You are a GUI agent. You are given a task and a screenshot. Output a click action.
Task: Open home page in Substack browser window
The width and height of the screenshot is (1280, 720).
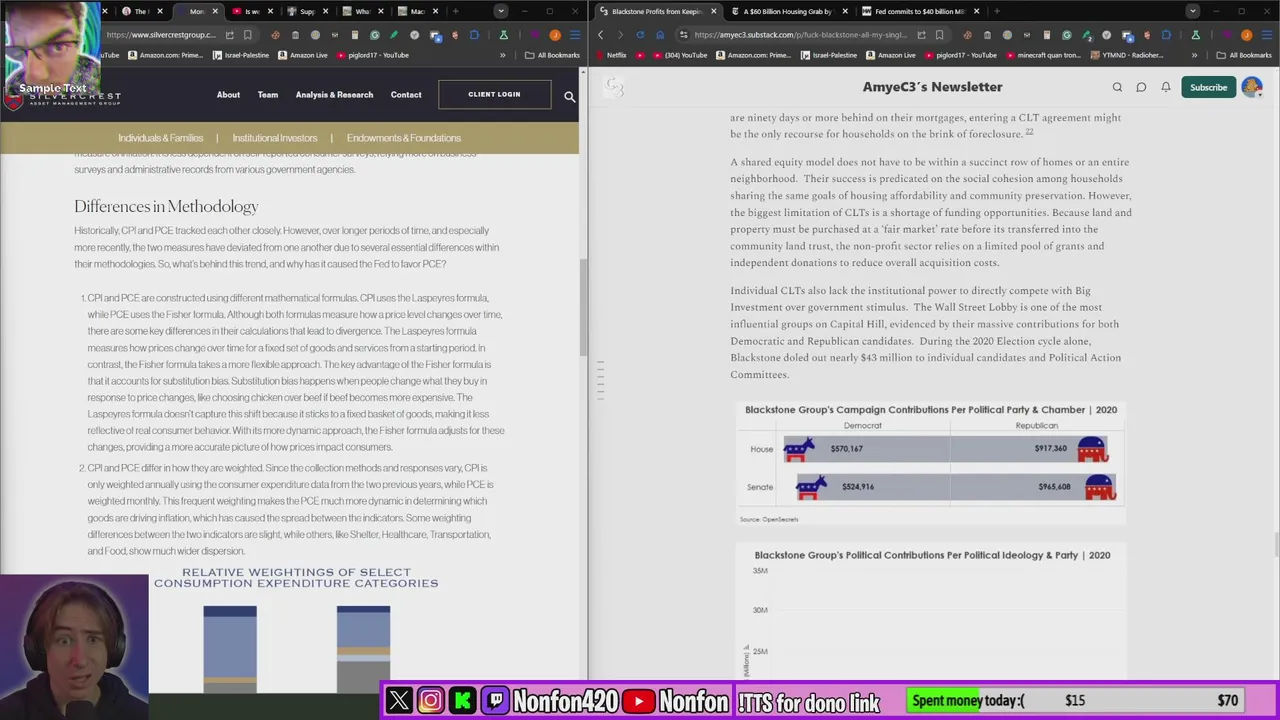point(660,35)
